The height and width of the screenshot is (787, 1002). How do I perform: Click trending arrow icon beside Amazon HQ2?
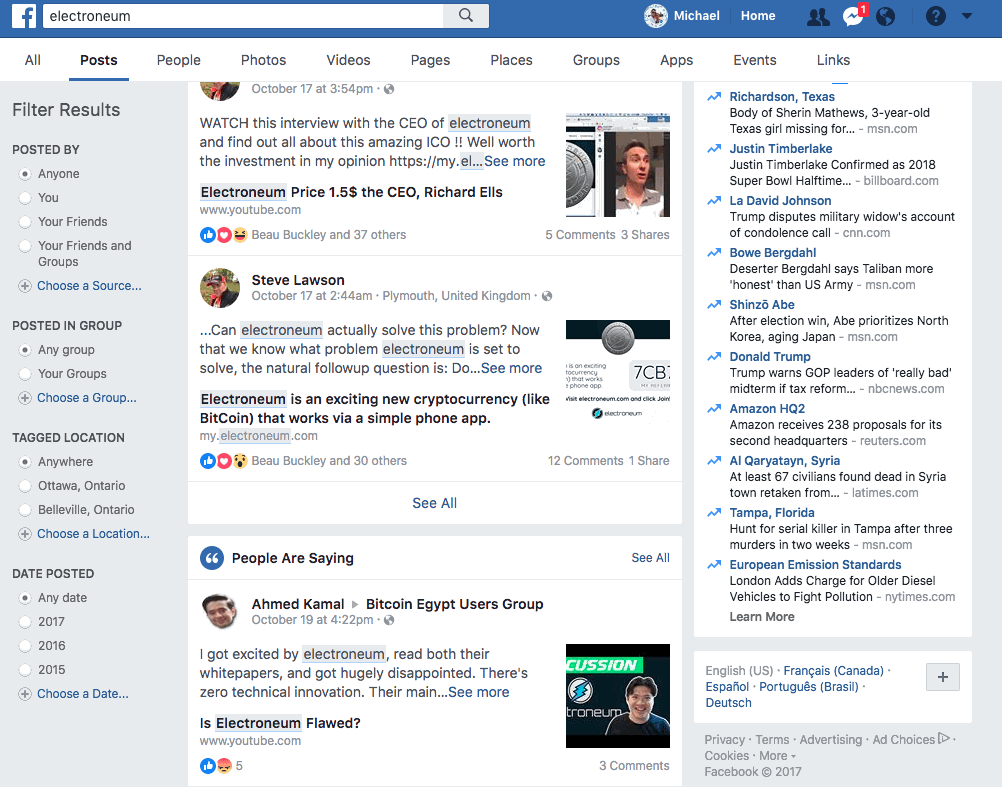tap(714, 409)
